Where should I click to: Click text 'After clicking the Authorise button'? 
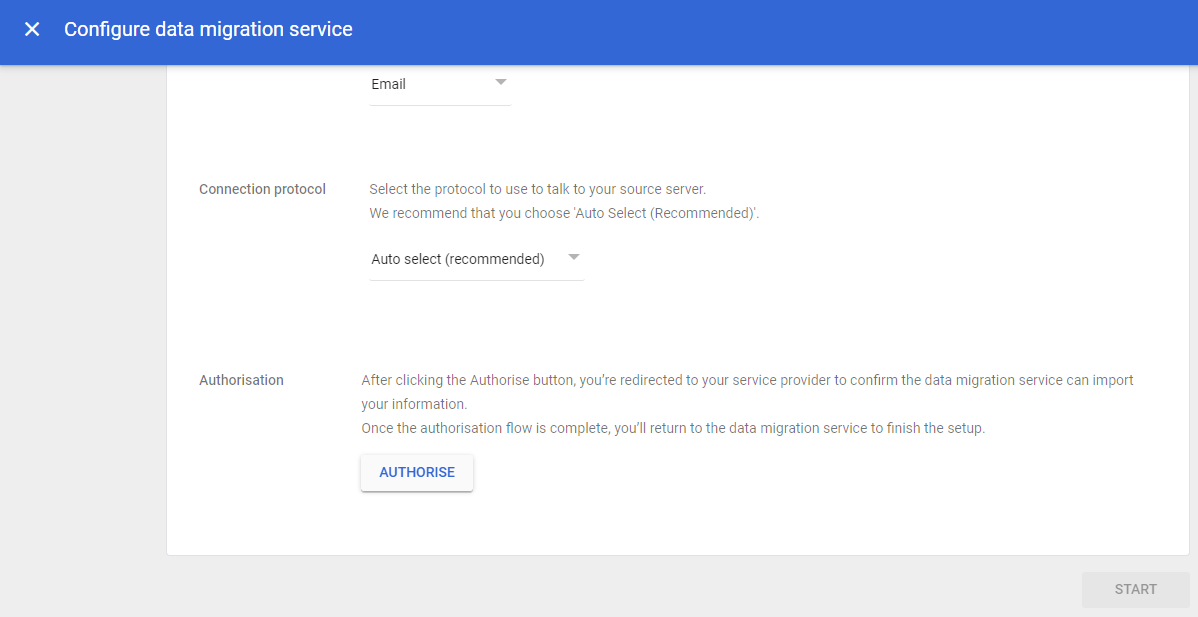(x=467, y=380)
